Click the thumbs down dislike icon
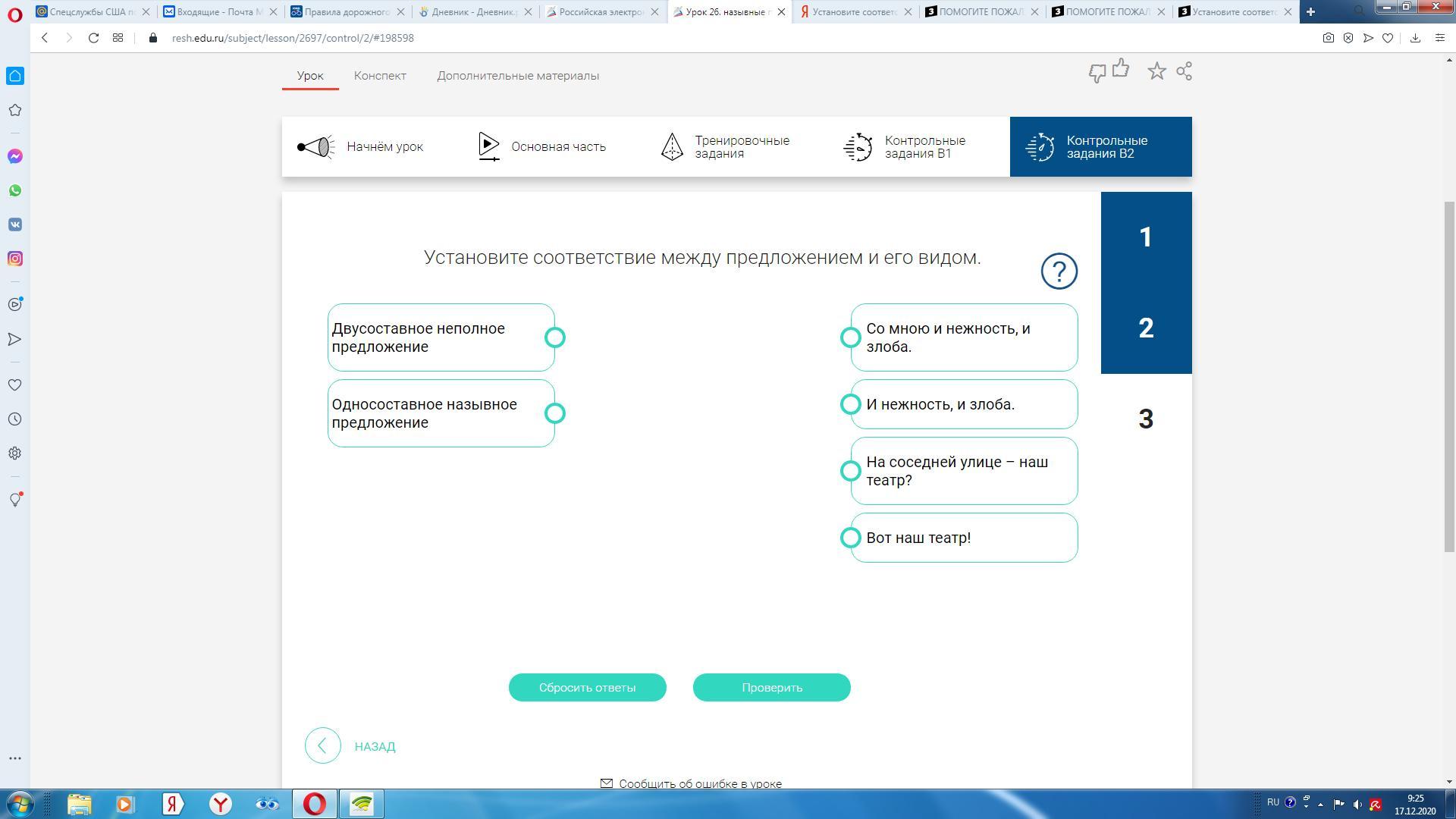The height and width of the screenshot is (819, 1456). pos(1097,74)
